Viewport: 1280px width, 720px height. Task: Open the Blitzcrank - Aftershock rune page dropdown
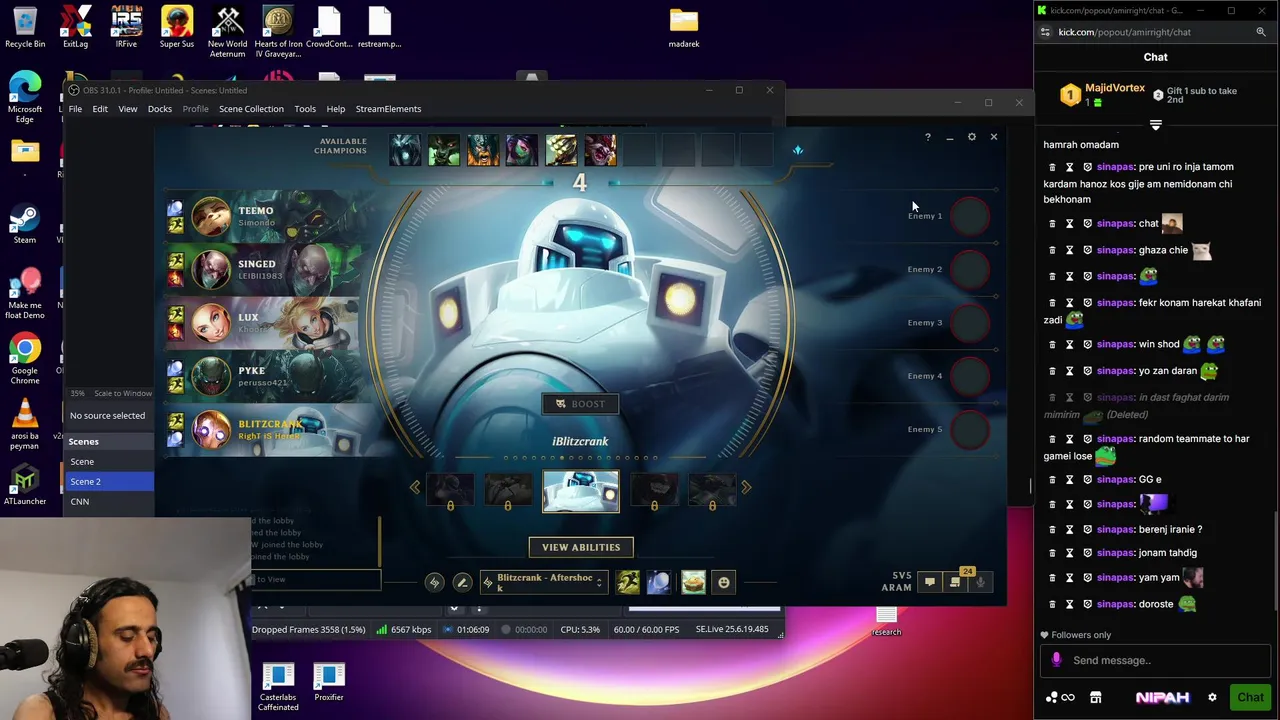[543, 582]
